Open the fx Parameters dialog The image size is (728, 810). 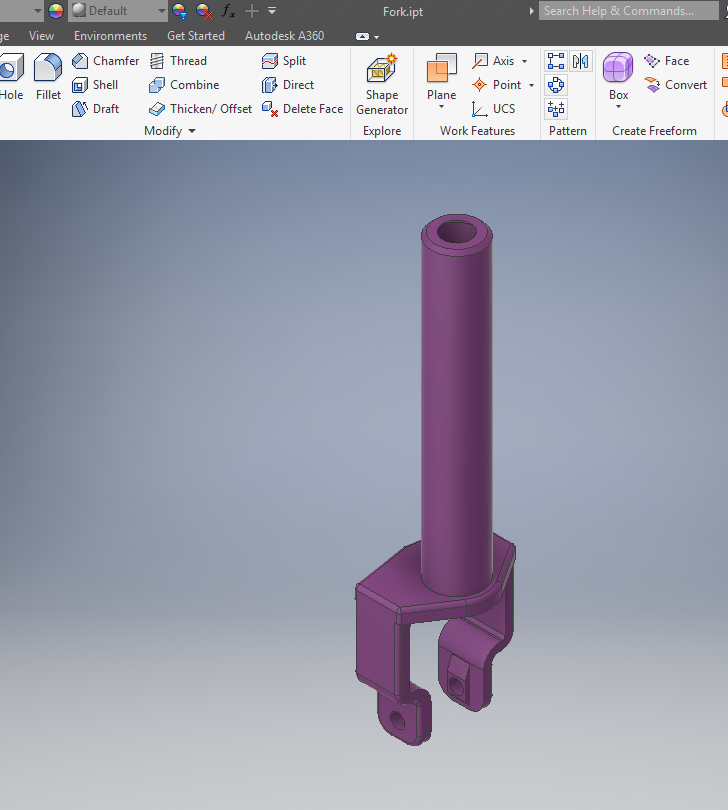coord(228,11)
